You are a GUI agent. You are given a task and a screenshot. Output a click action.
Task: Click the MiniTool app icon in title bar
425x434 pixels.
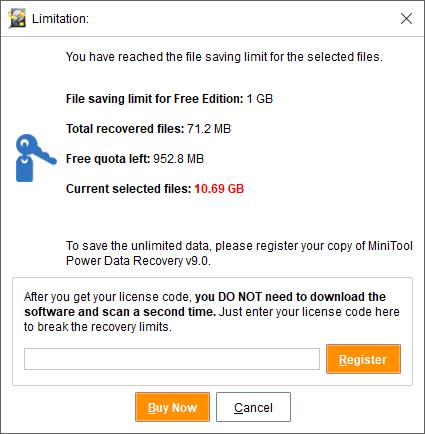pyautogui.click(x=17, y=18)
